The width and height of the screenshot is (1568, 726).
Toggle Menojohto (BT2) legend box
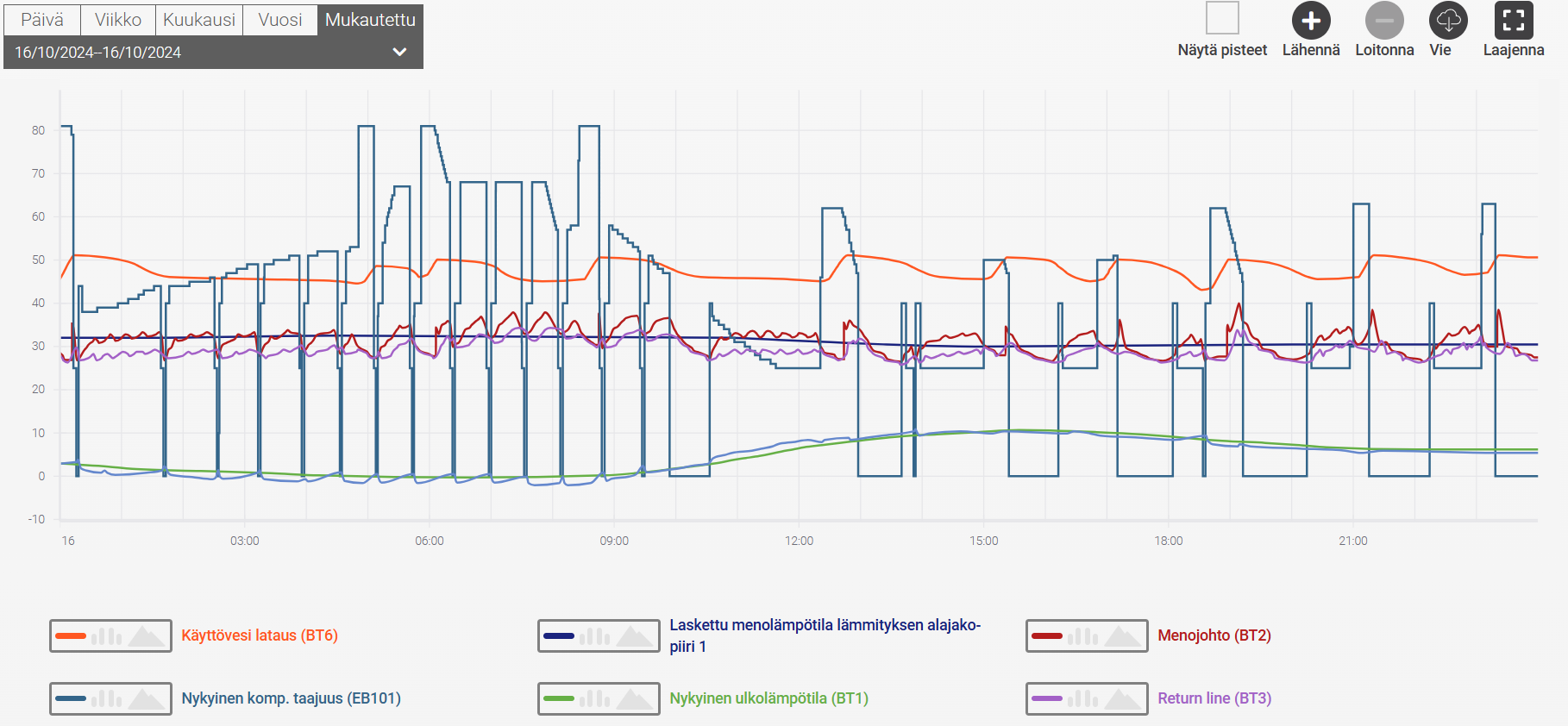(1087, 636)
